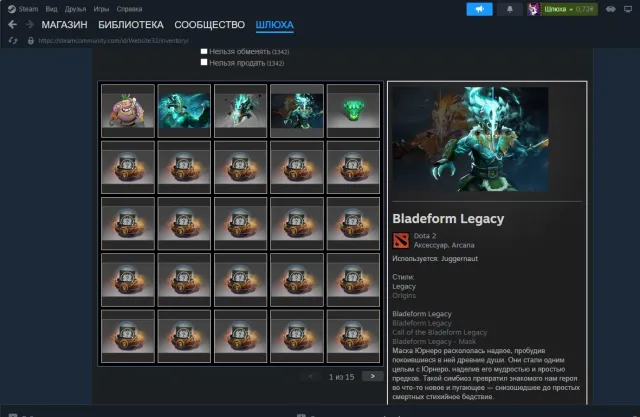Open the МАГАЗИН tab

64,25
